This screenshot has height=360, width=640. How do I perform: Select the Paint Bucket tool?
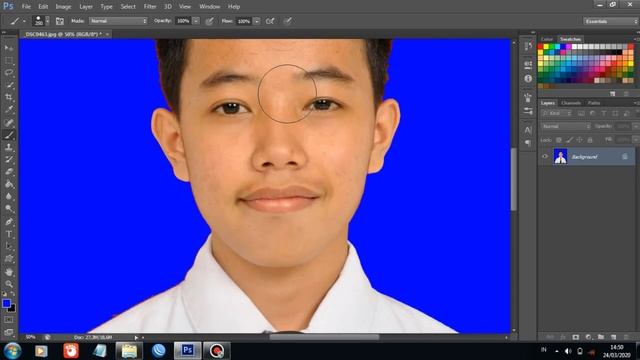(x=9, y=184)
